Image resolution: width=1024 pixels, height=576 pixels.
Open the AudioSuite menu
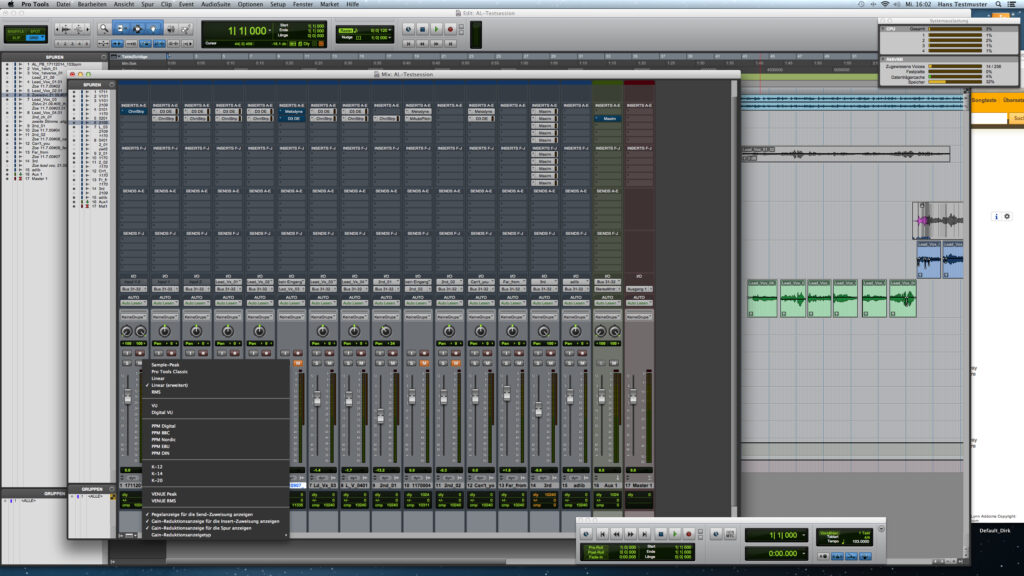(x=216, y=4)
